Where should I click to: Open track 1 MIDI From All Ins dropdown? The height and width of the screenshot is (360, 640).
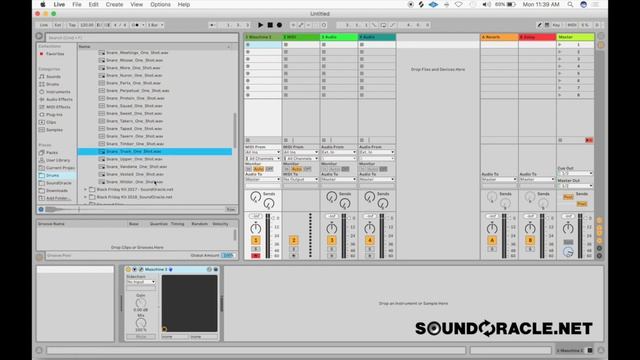pos(262,152)
